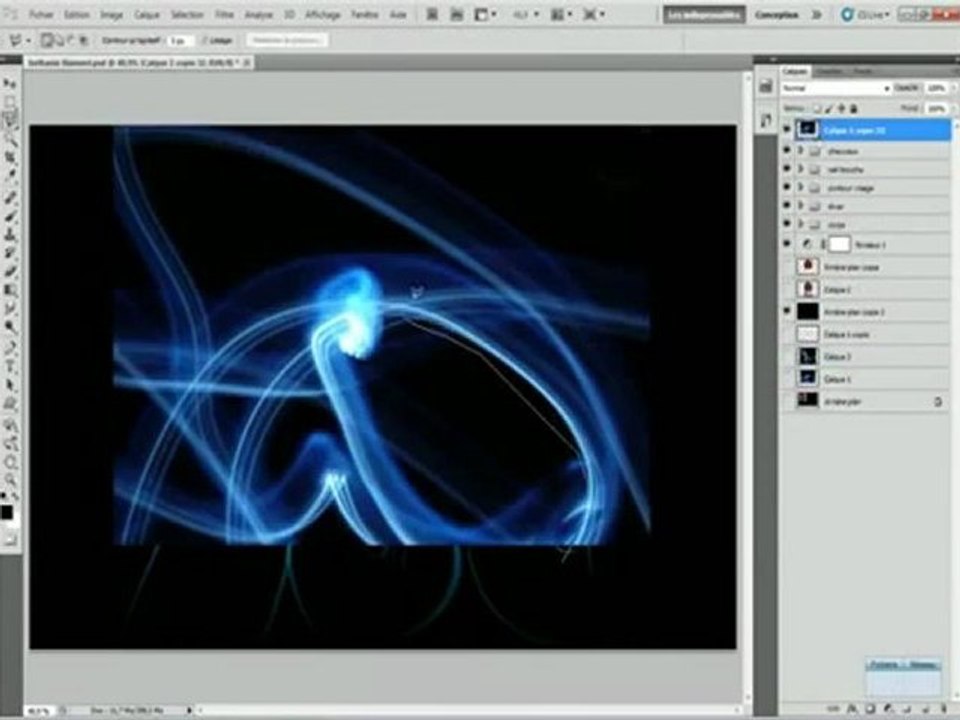Image resolution: width=960 pixels, height=720 pixels.
Task: Open Mini Bridge icon
Action: tap(457, 14)
